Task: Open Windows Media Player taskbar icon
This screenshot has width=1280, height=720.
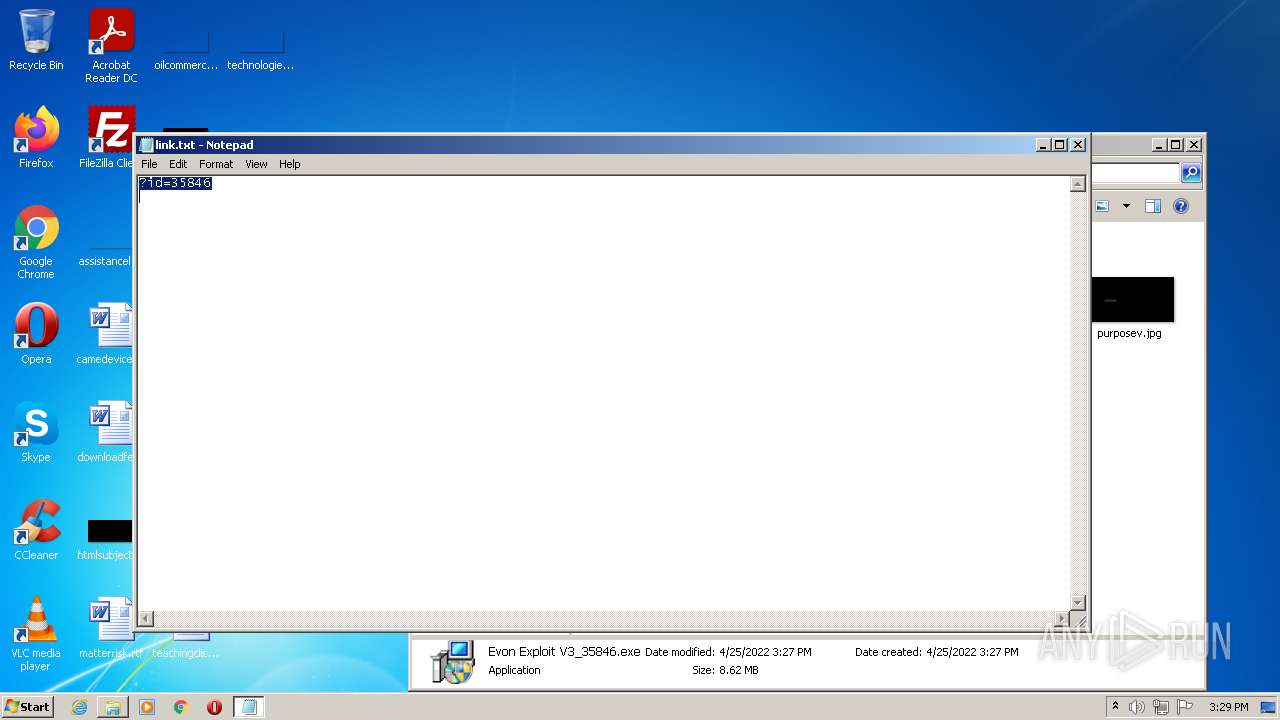Action: tap(147, 707)
